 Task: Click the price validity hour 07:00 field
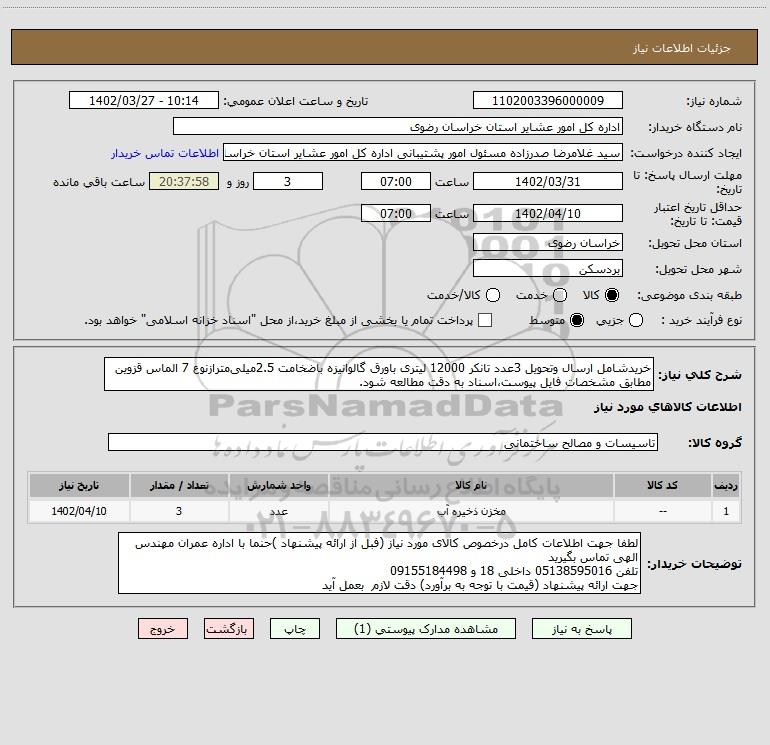click(396, 213)
